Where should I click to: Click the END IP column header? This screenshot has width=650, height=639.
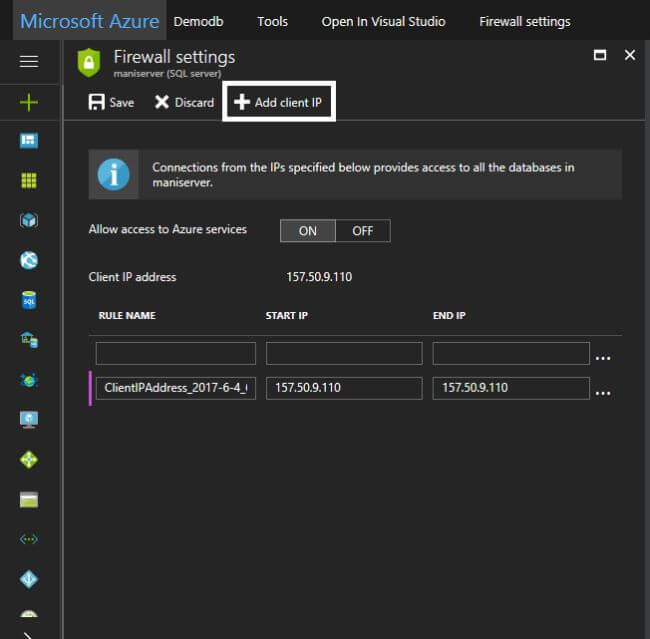[449, 316]
